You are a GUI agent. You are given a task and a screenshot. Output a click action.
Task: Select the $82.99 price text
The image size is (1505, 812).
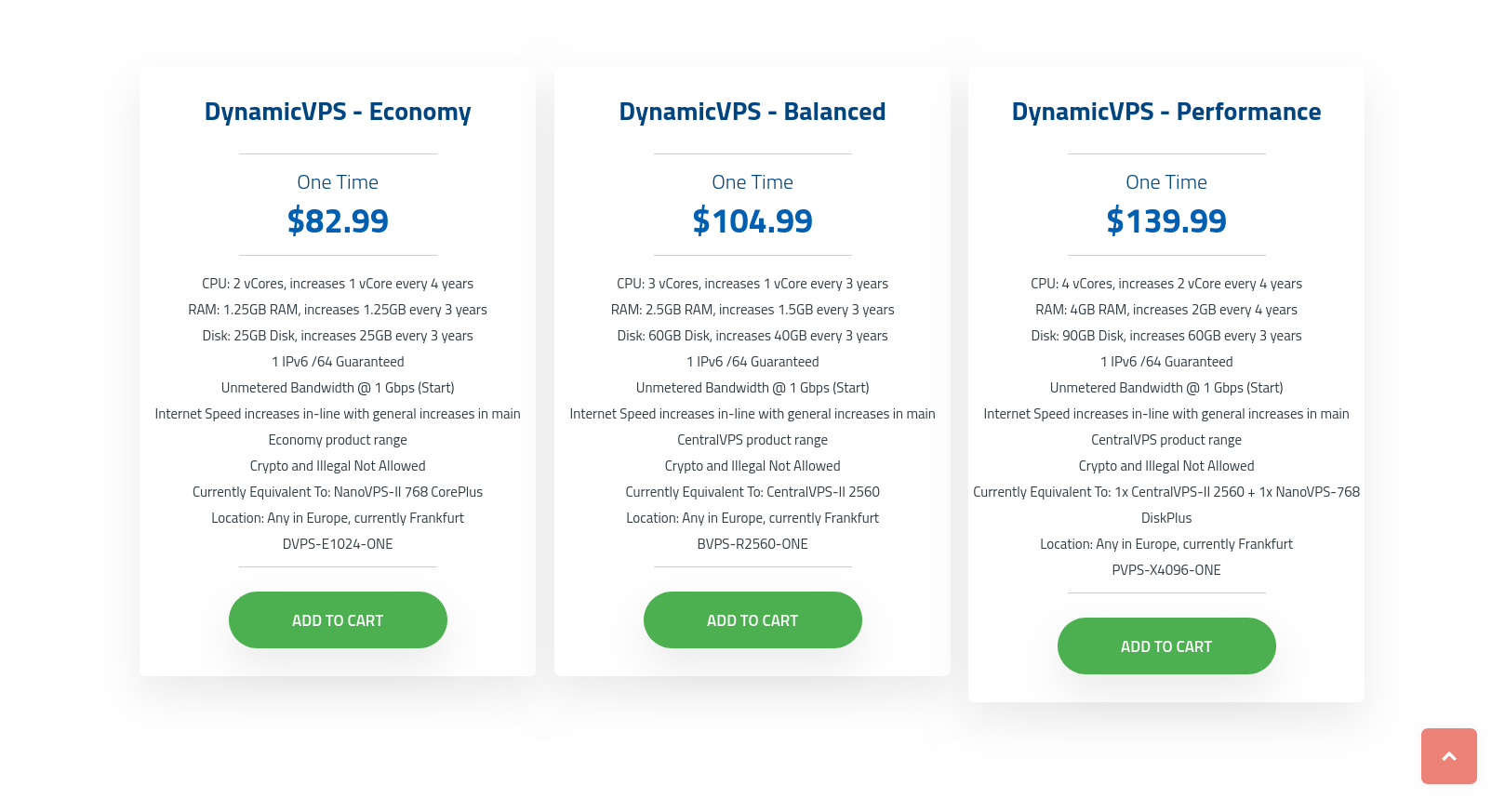pos(338,221)
